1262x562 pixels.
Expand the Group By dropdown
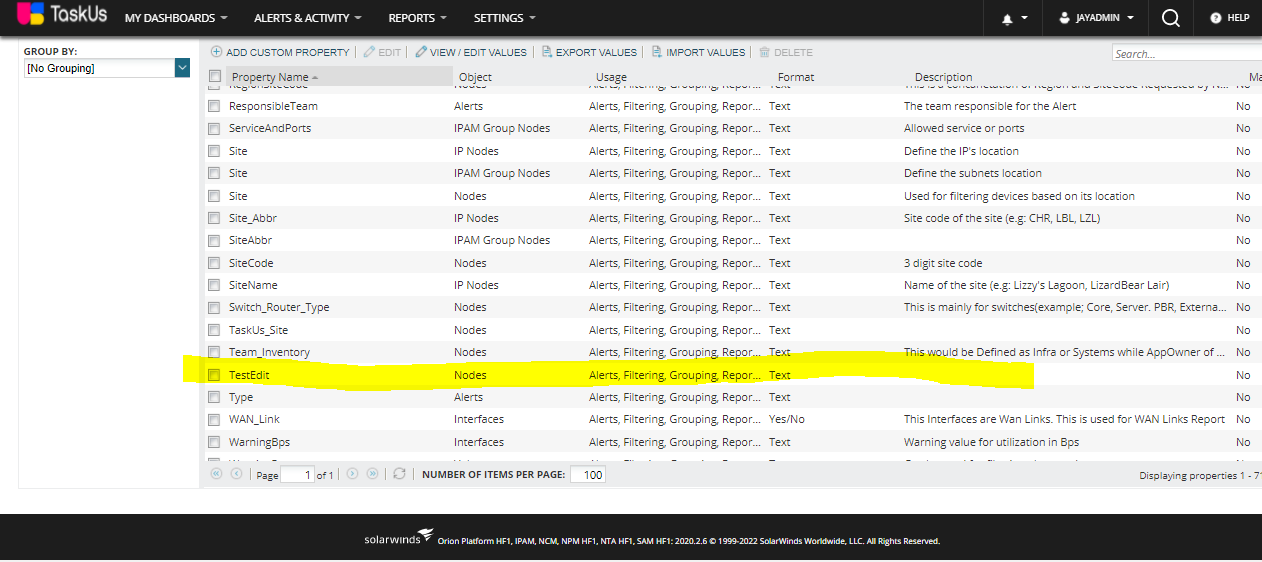pyautogui.click(x=182, y=68)
